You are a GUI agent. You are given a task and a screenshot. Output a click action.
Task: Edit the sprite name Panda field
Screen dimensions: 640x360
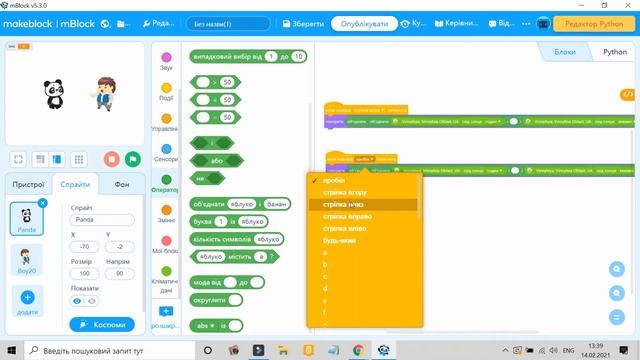click(102, 220)
